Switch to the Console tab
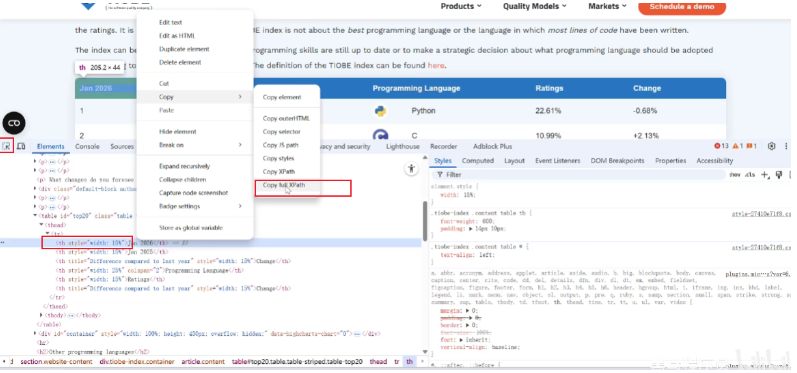 point(87,146)
